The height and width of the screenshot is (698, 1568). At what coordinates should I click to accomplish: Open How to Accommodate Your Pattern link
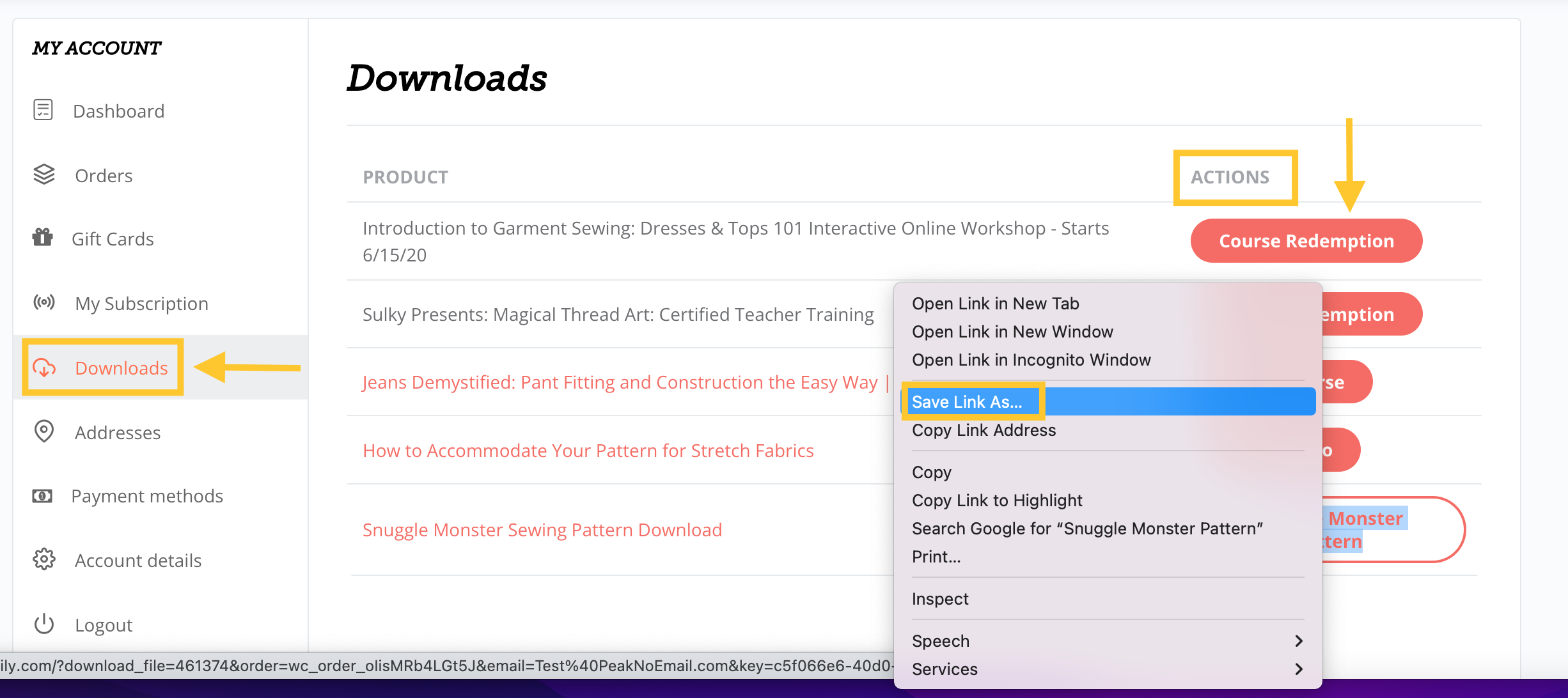(588, 451)
